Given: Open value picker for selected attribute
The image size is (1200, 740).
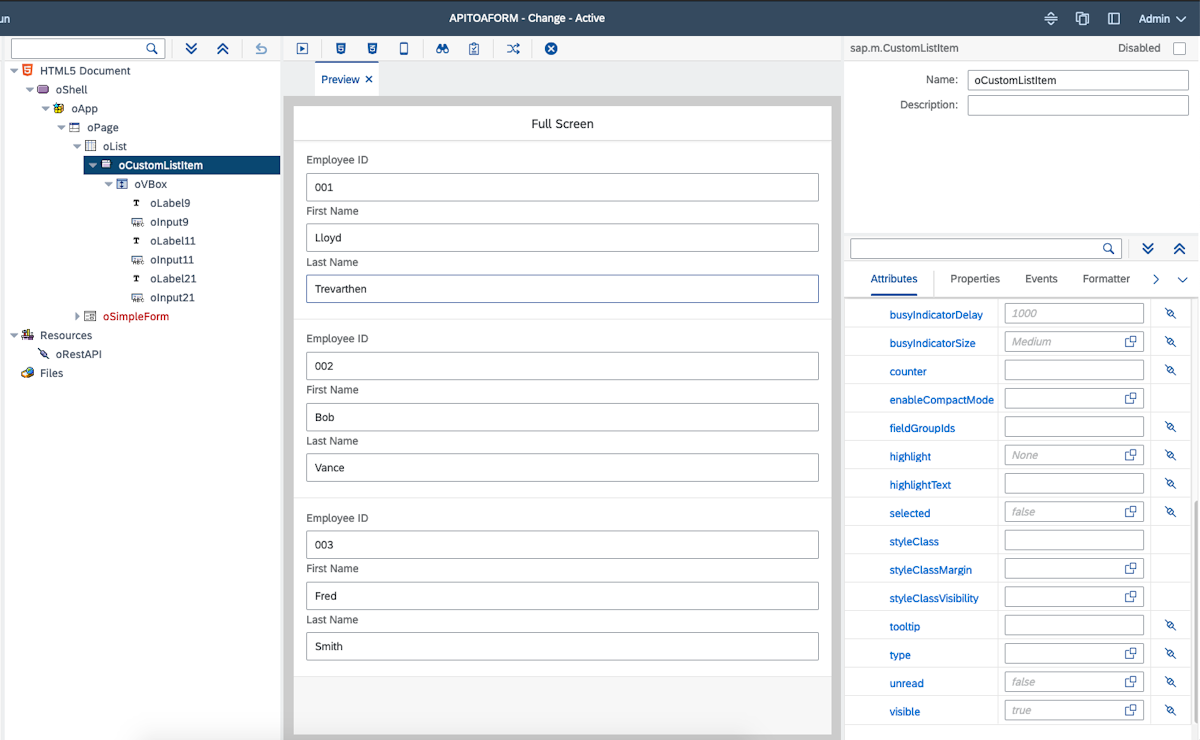Looking at the screenshot, I should point(1131,512).
